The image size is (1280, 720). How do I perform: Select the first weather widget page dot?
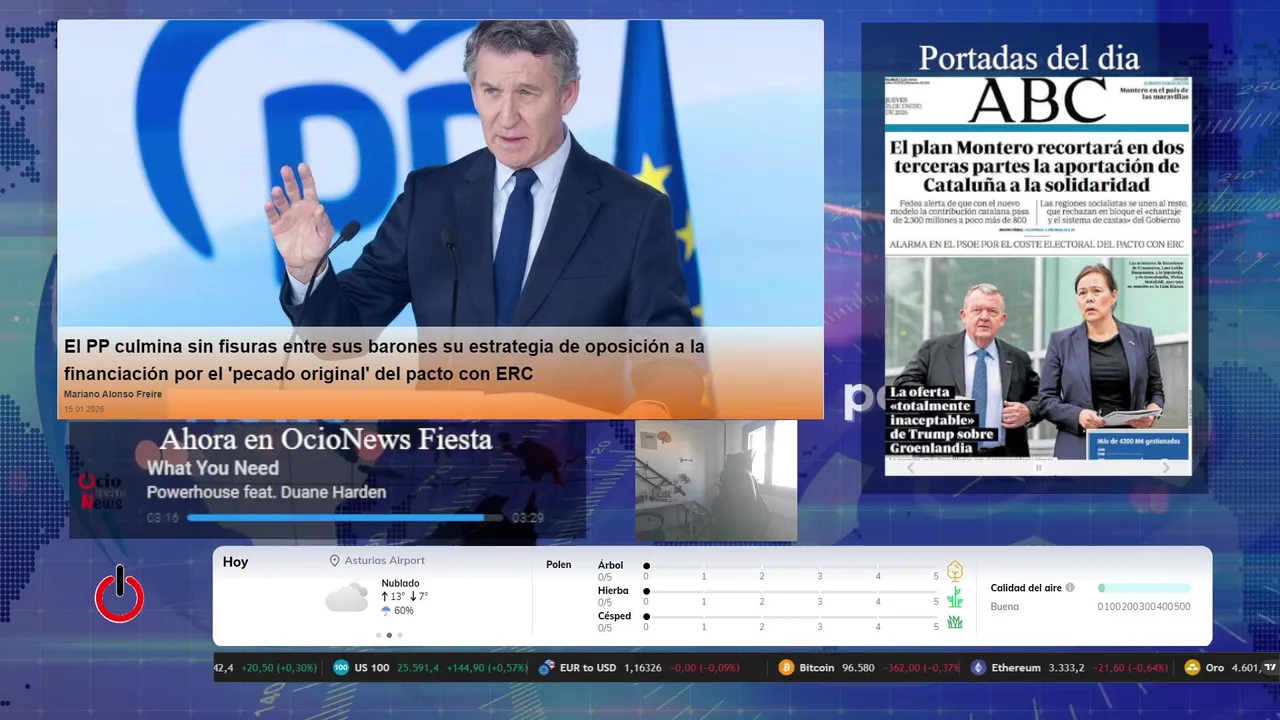tap(378, 635)
